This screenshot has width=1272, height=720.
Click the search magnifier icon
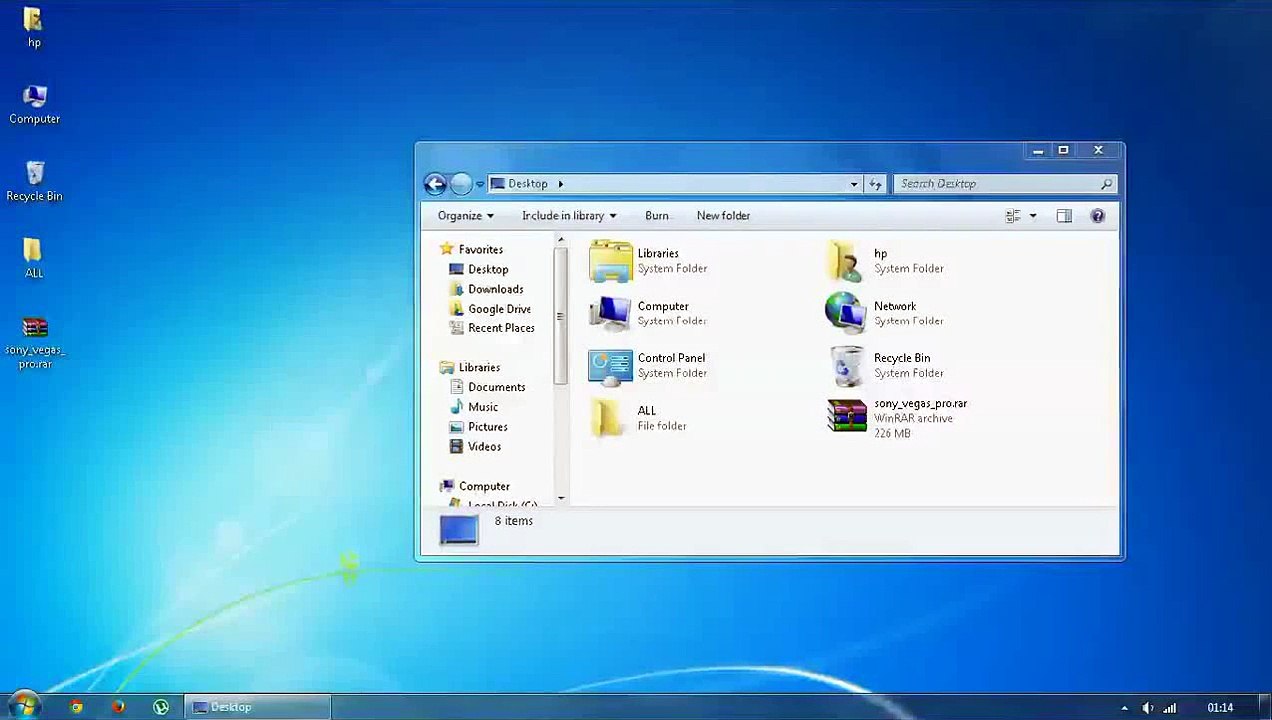[x=1106, y=184]
